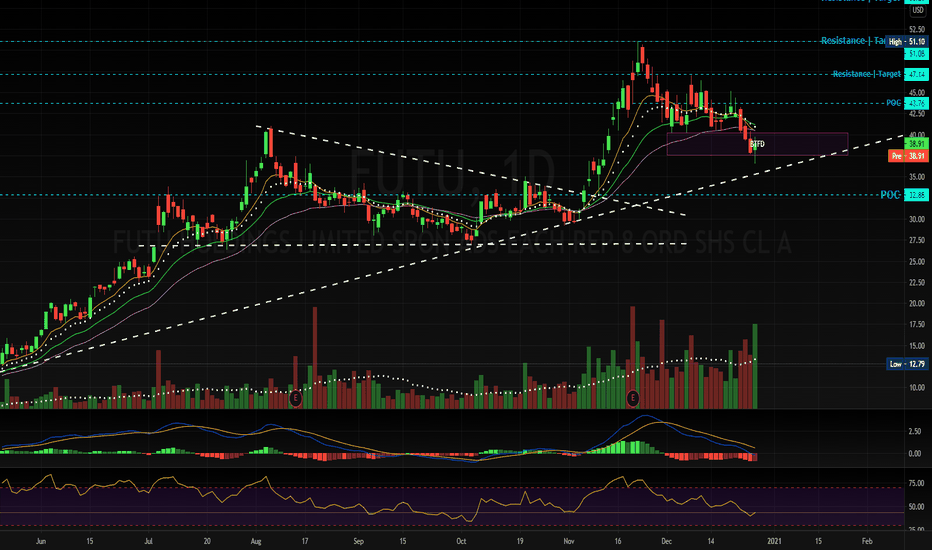Click the Low 12.79 price label
Viewport: 932px width, 550px height.
906,364
